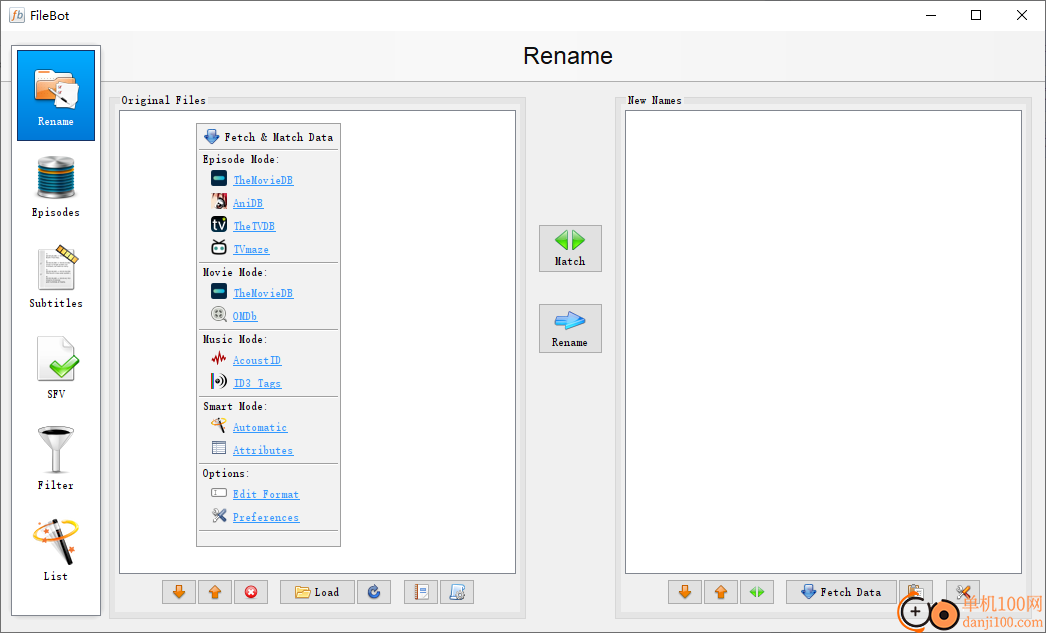Move up in the New Names list
The height and width of the screenshot is (633, 1046).
click(721, 592)
